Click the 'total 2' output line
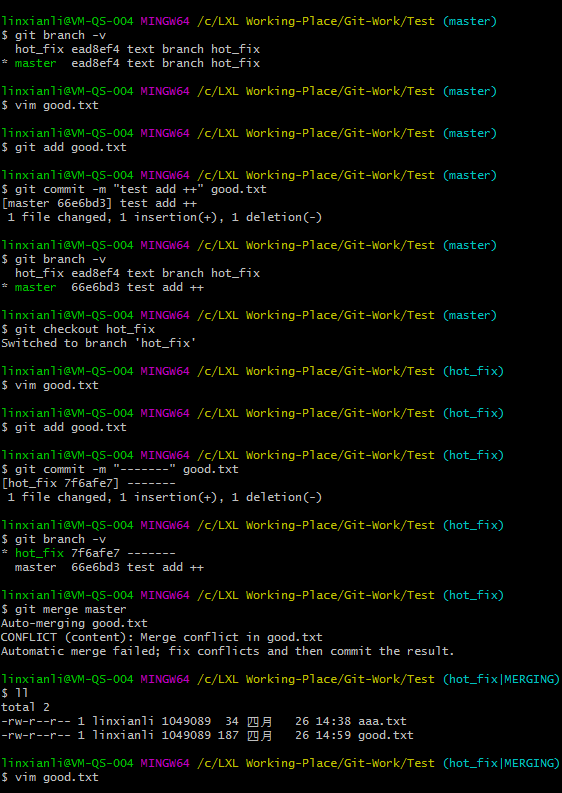This screenshot has height=793, width=562. point(25,707)
